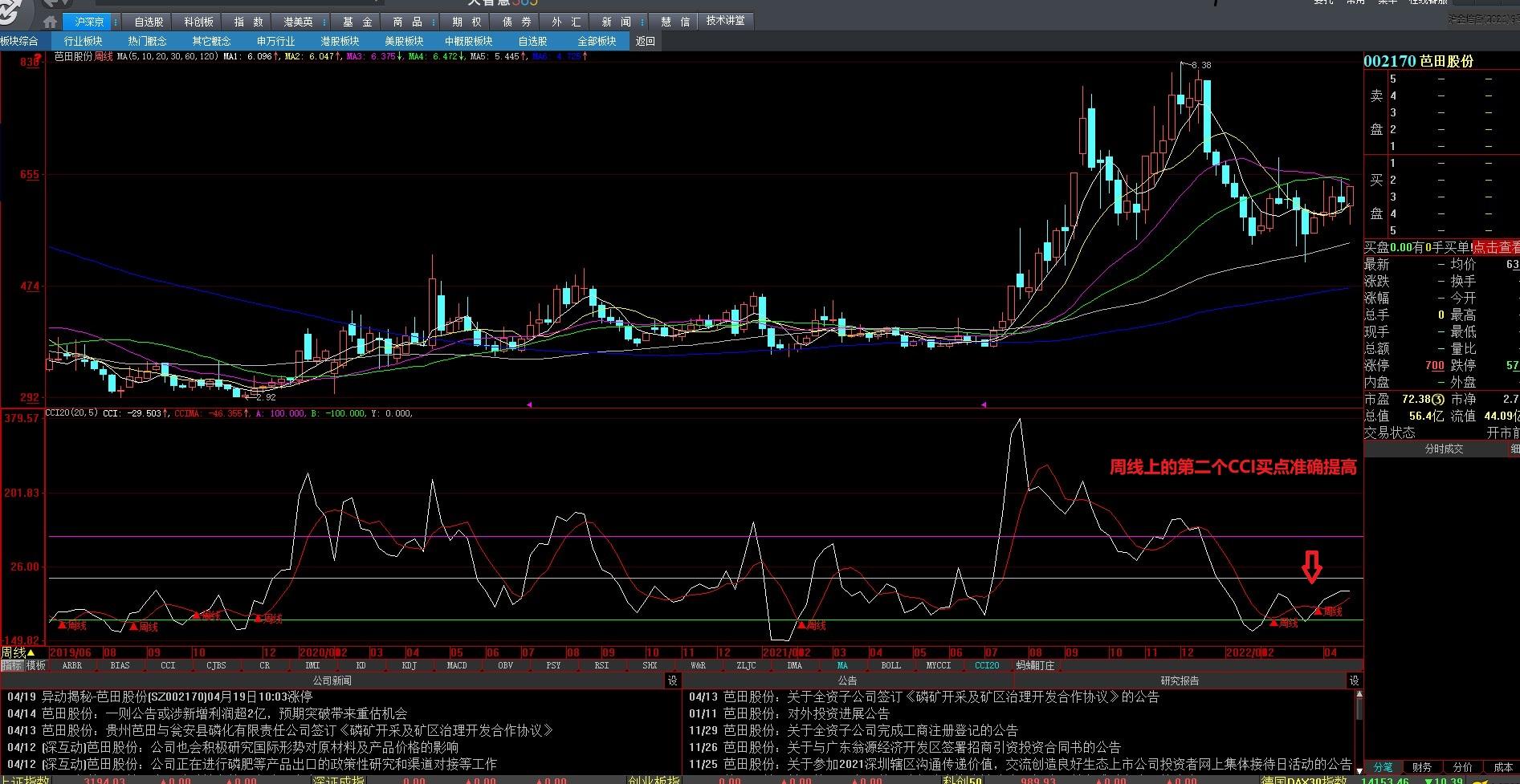
Task: Select the OBV indicator
Action: point(505,665)
